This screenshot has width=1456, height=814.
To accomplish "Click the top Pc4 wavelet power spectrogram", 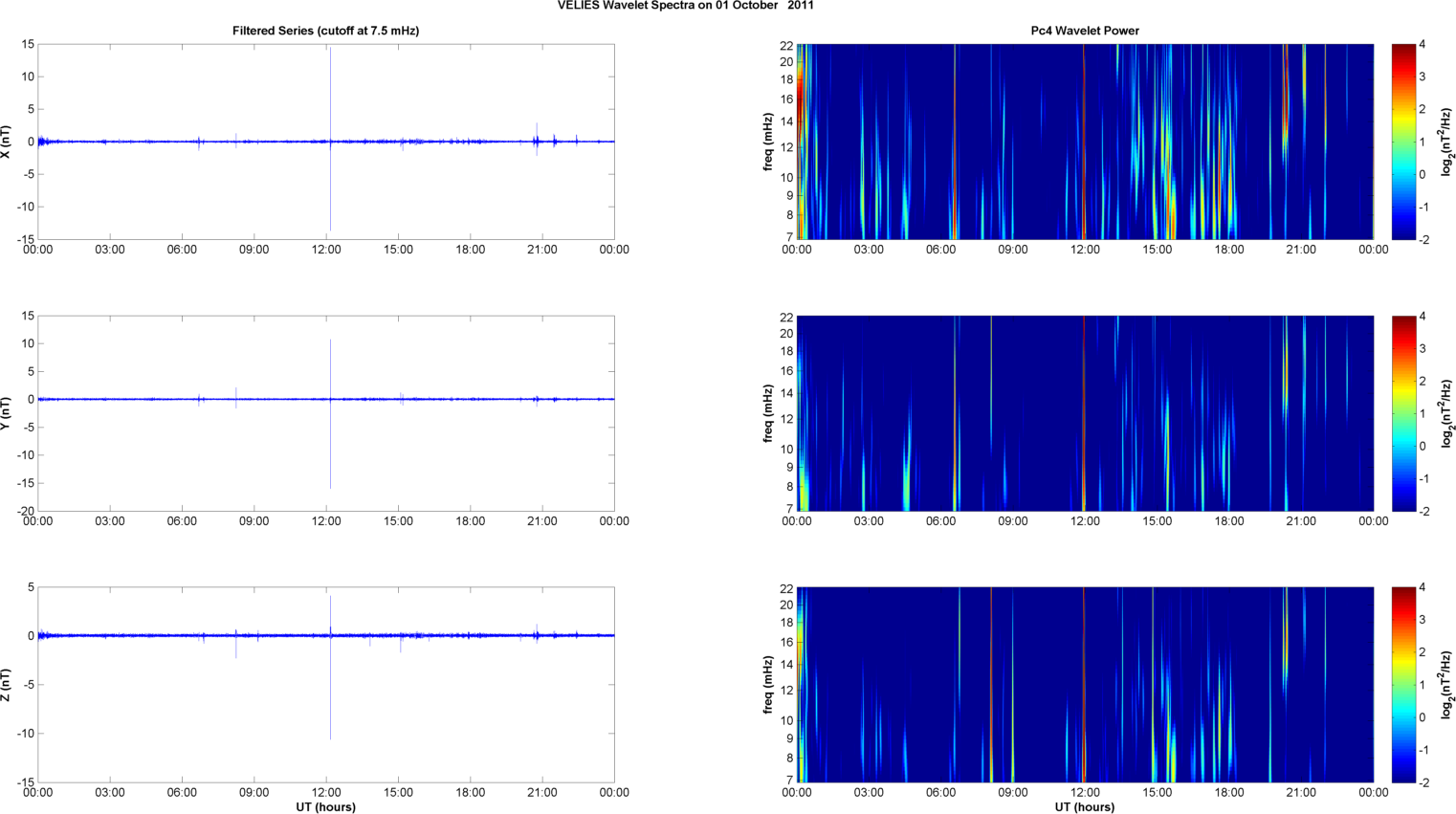I will (1085, 142).
